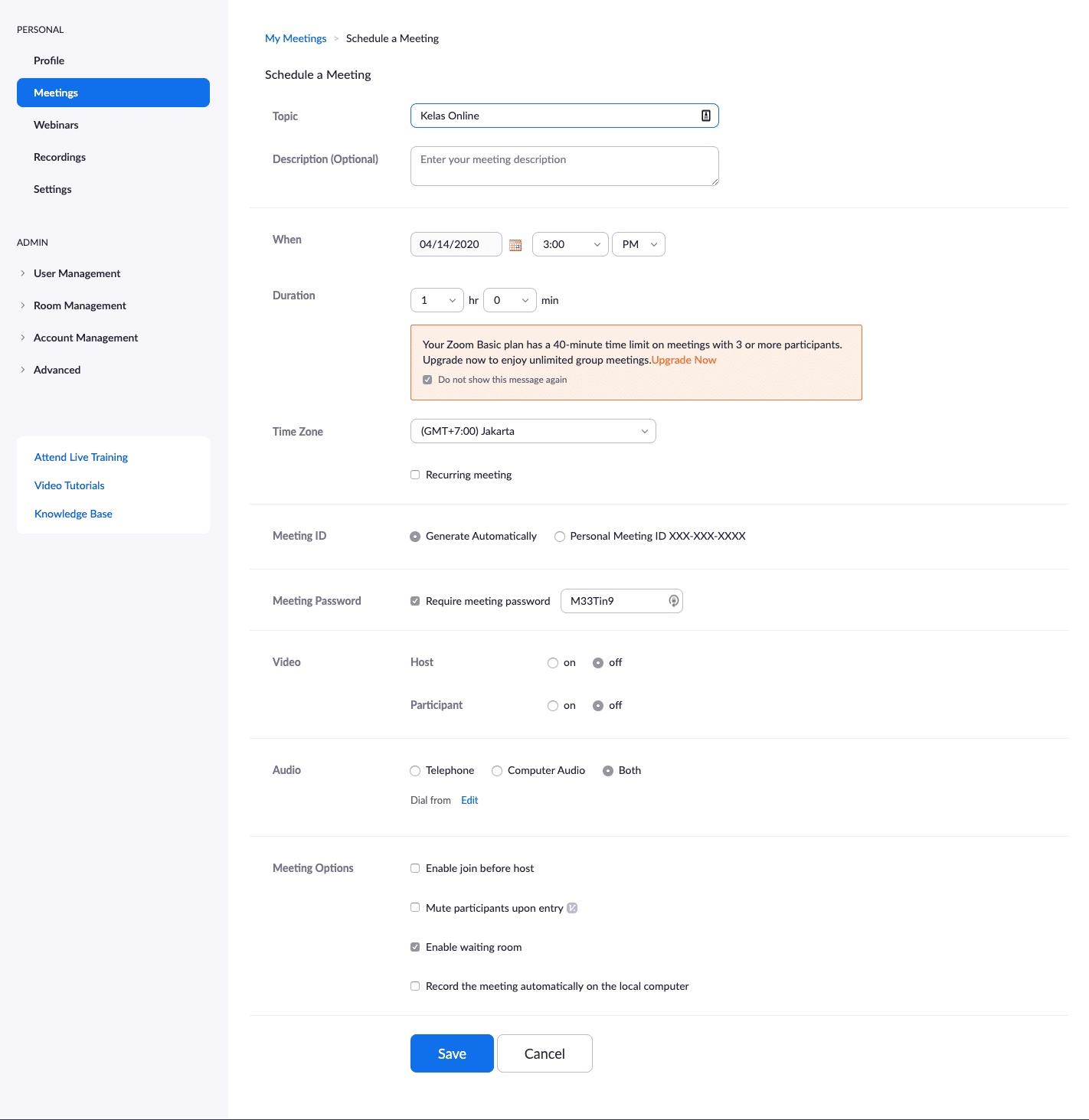Open Settings in the sidebar

(x=53, y=189)
